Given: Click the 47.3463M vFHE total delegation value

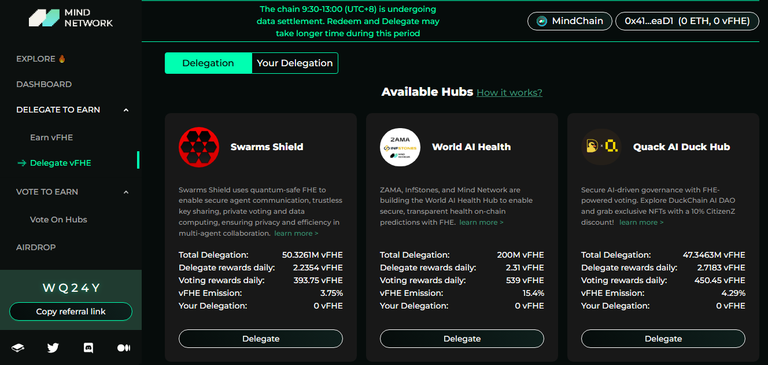Looking at the screenshot, I should click(714, 255).
